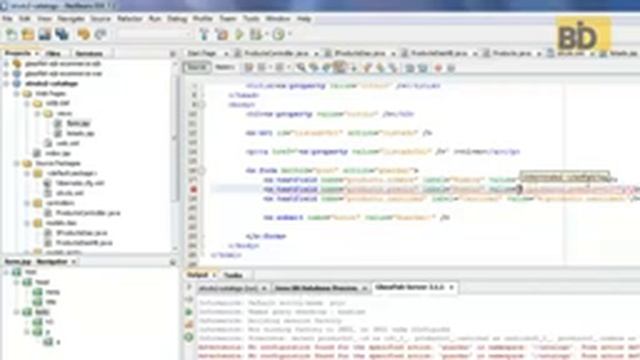Open the Navigate menu
640x360 pixels.
[71, 19]
